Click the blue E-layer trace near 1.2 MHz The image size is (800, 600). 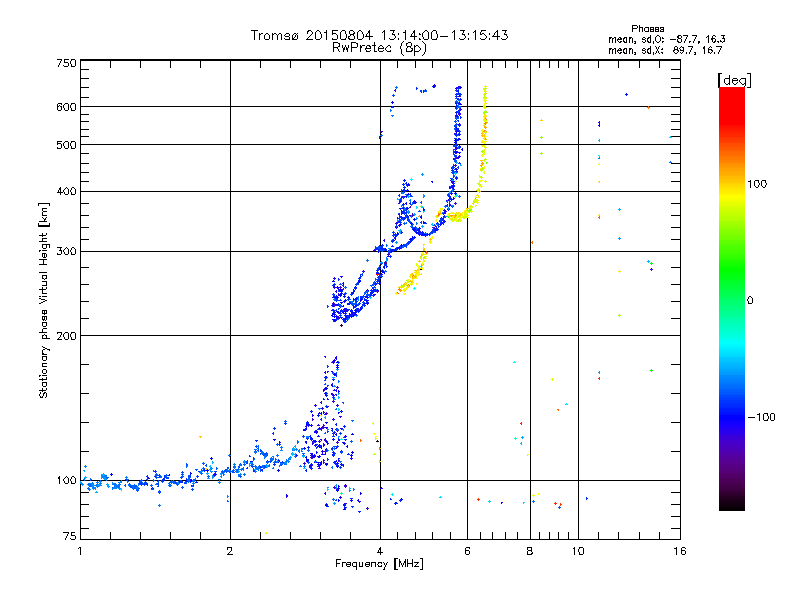(x=112, y=483)
